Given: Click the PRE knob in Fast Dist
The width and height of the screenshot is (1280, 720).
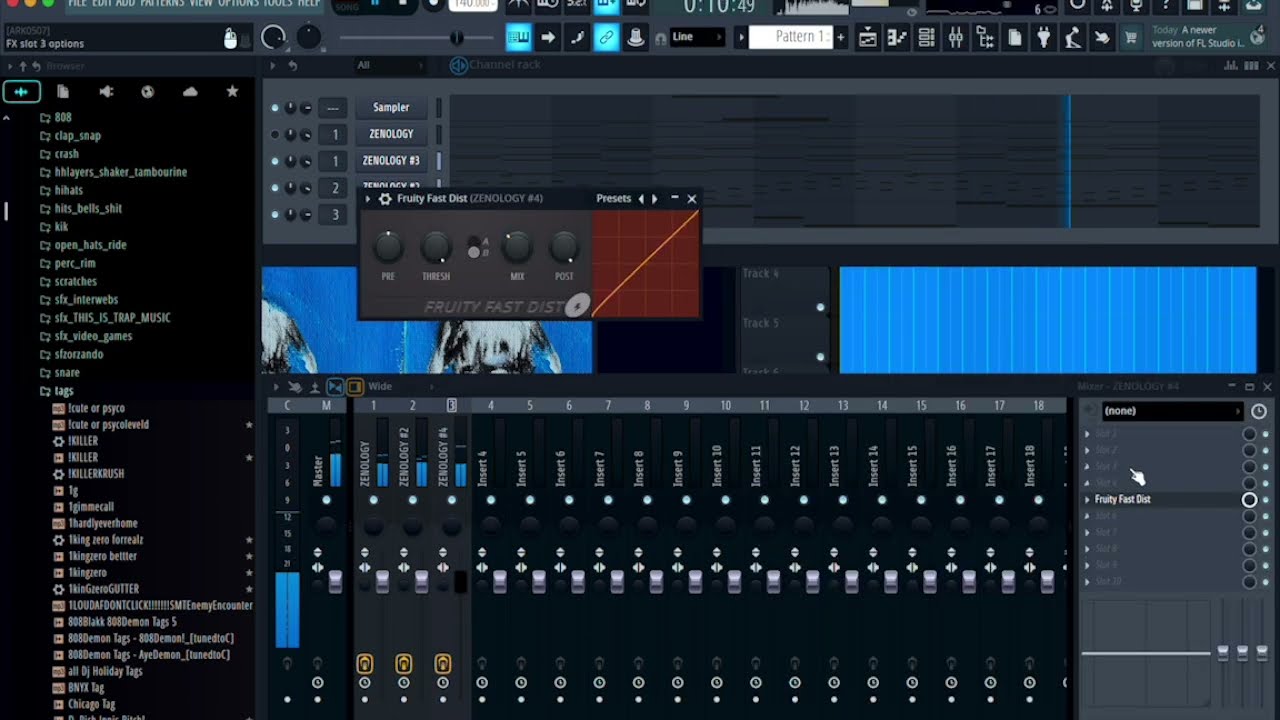Looking at the screenshot, I should (388, 247).
